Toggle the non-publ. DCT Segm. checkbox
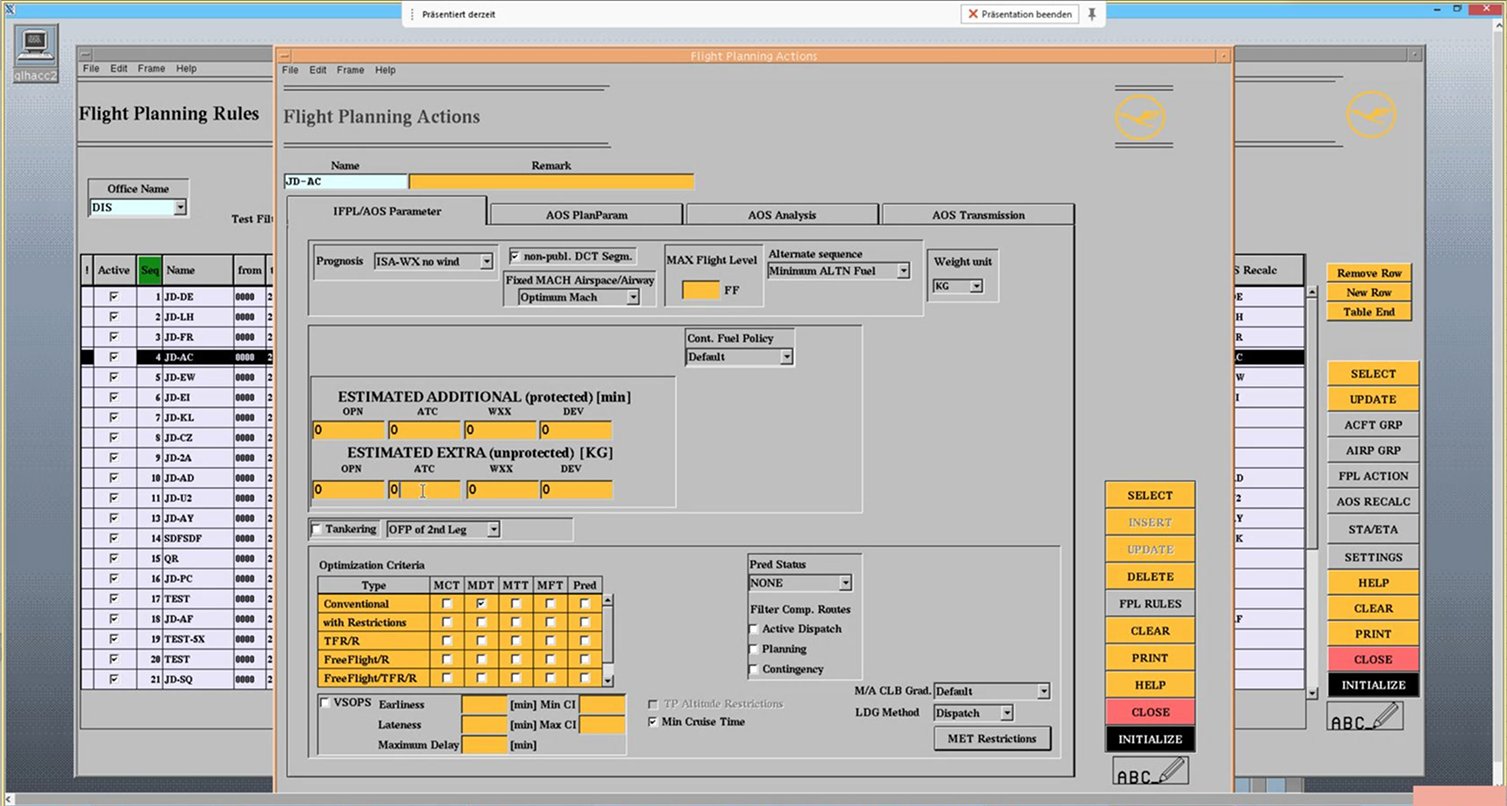The width and height of the screenshot is (1507, 806). (515, 257)
